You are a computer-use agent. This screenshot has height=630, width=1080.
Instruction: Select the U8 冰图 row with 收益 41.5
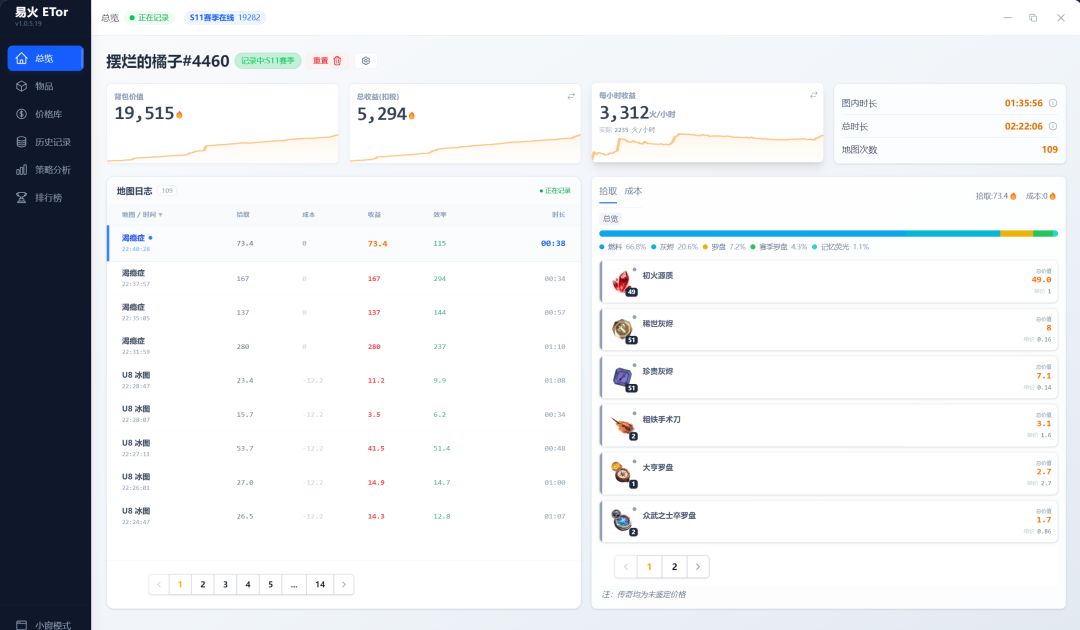pyautogui.click(x=344, y=448)
